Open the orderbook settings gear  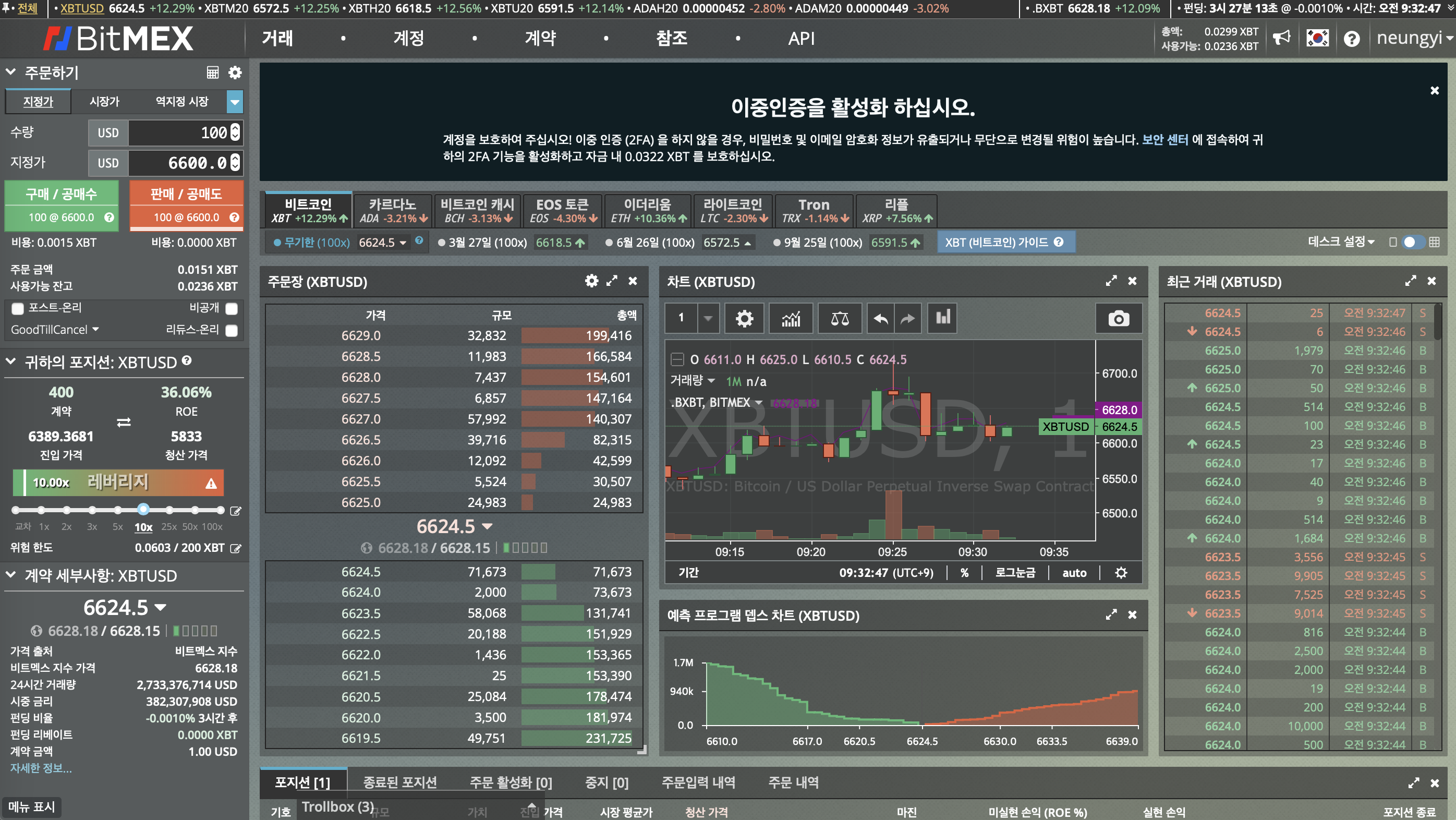coord(591,281)
